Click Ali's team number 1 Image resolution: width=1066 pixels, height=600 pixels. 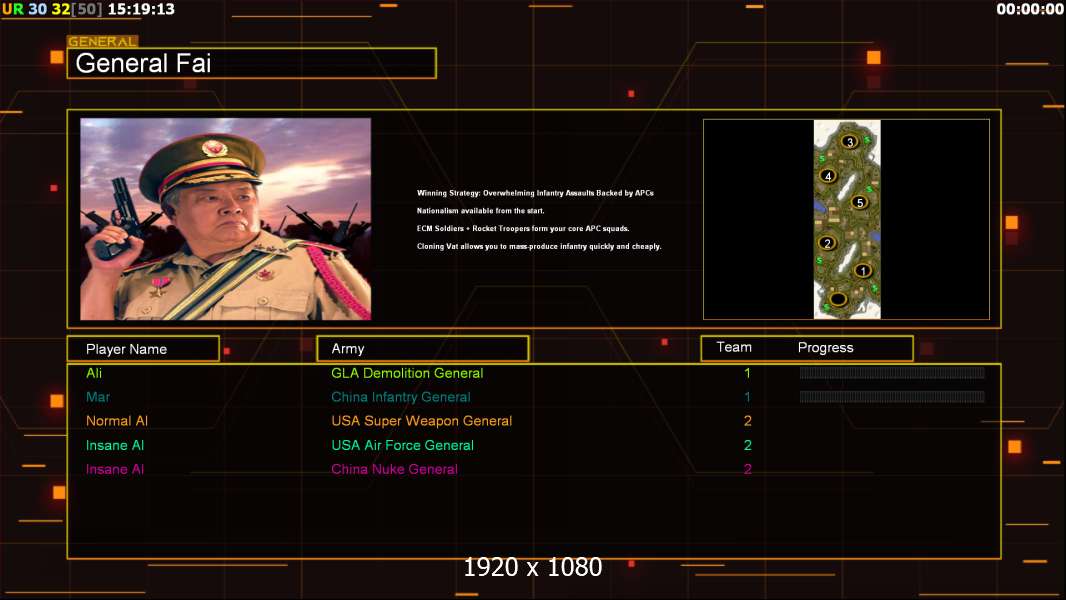coord(747,372)
